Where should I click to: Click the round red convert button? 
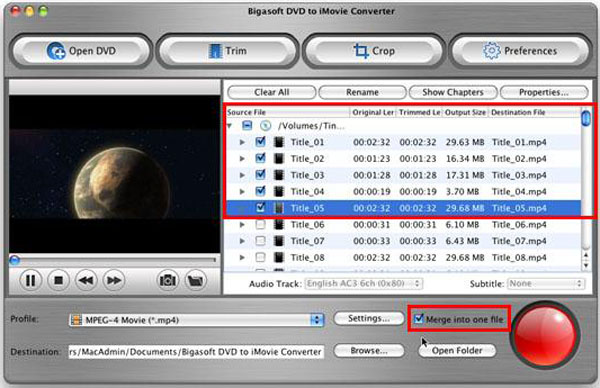(545, 336)
